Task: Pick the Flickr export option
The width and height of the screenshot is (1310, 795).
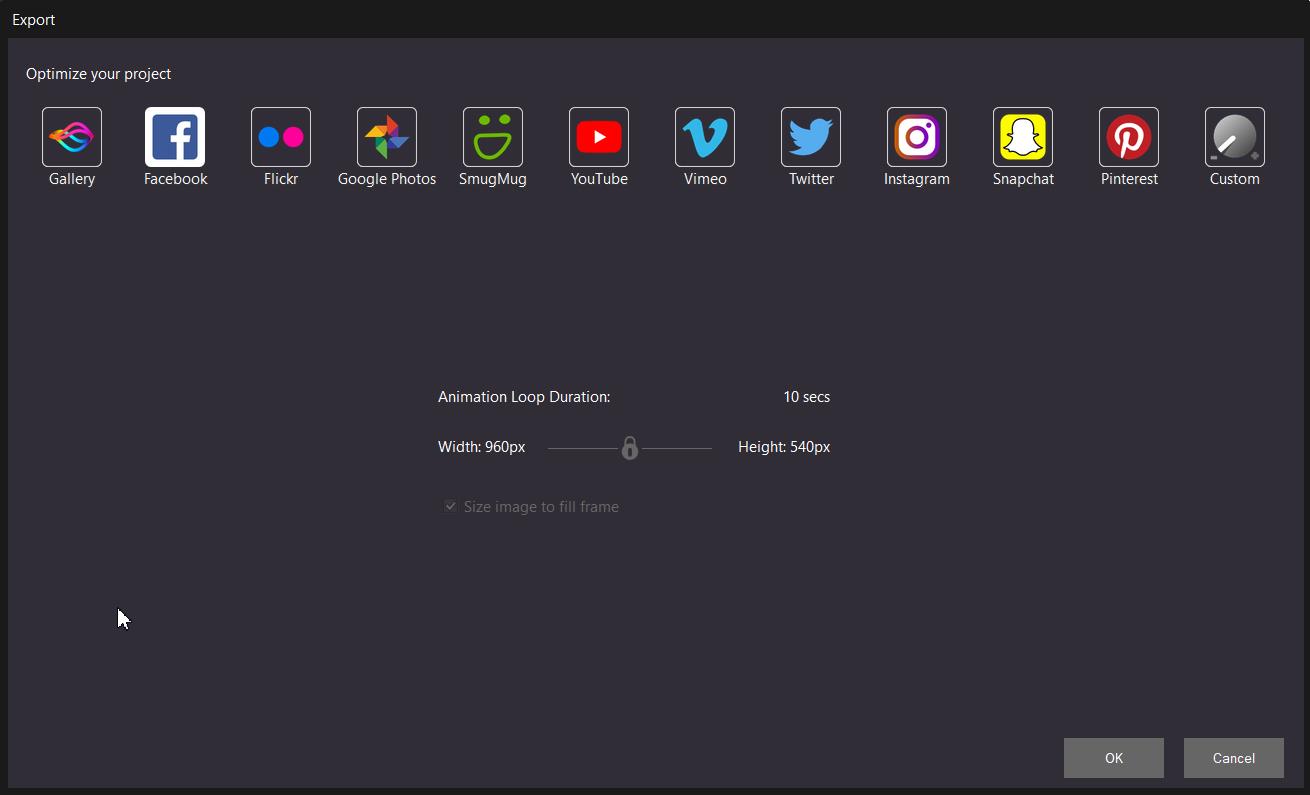Action: pos(281,137)
